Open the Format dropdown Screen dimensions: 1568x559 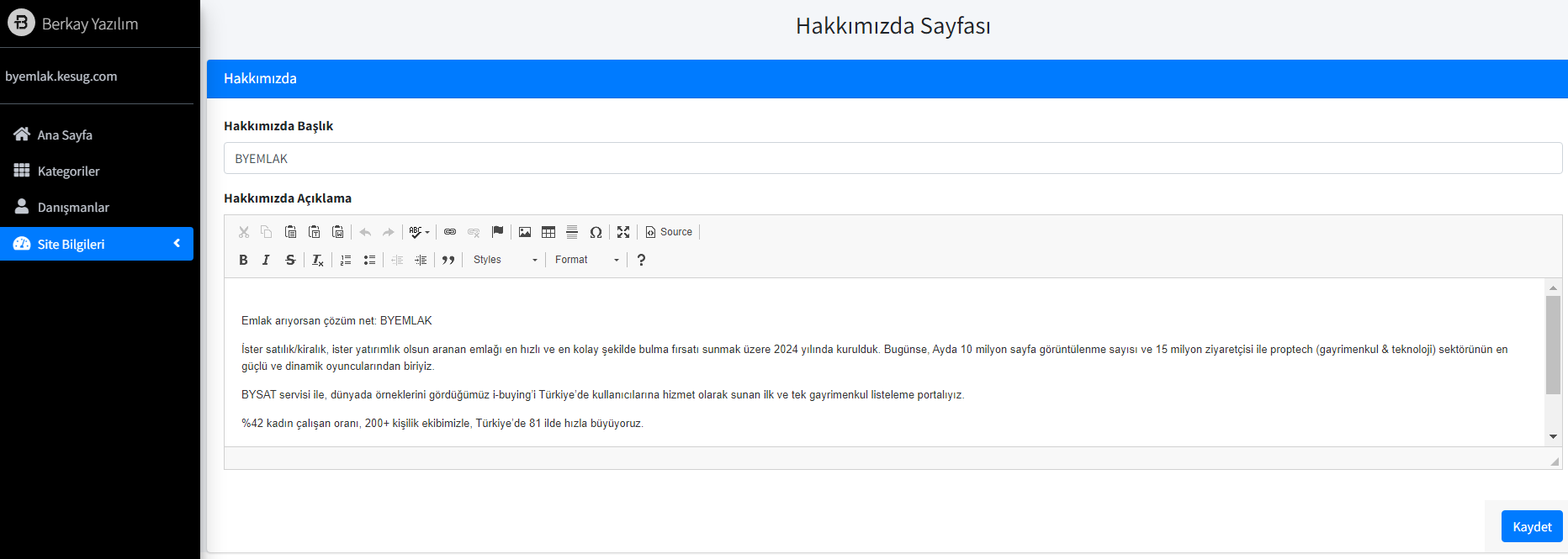(586, 260)
